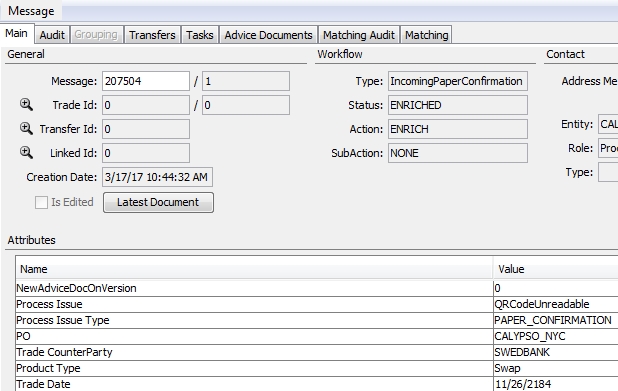Select the Tasks tab
Screen dimensions: 618x391
pyautogui.click(x=200, y=35)
